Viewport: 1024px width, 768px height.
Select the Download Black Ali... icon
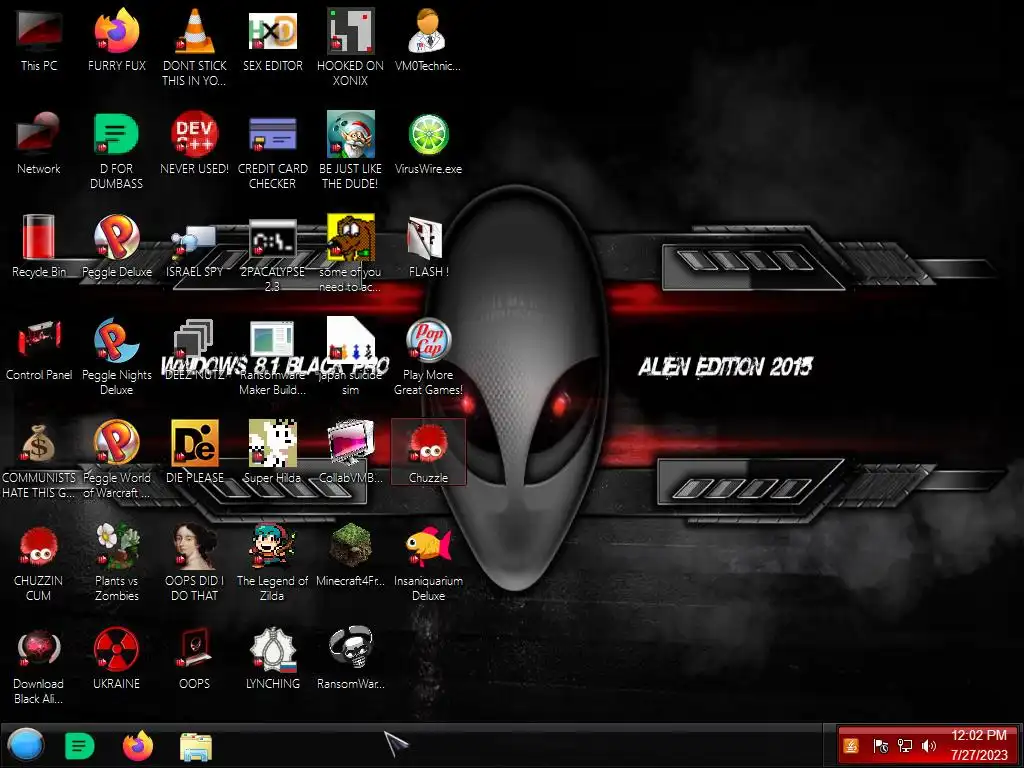tap(39, 666)
